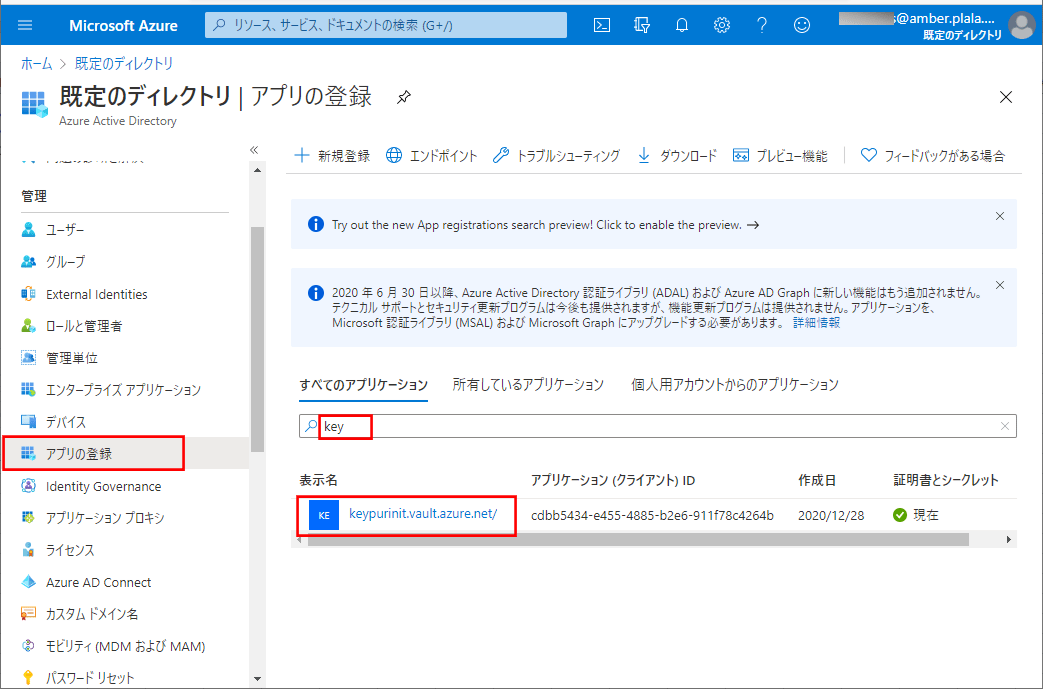Launch Cloud Shell from top bar
The height and width of the screenshot is (689, 1043).
tap(602, 25)
